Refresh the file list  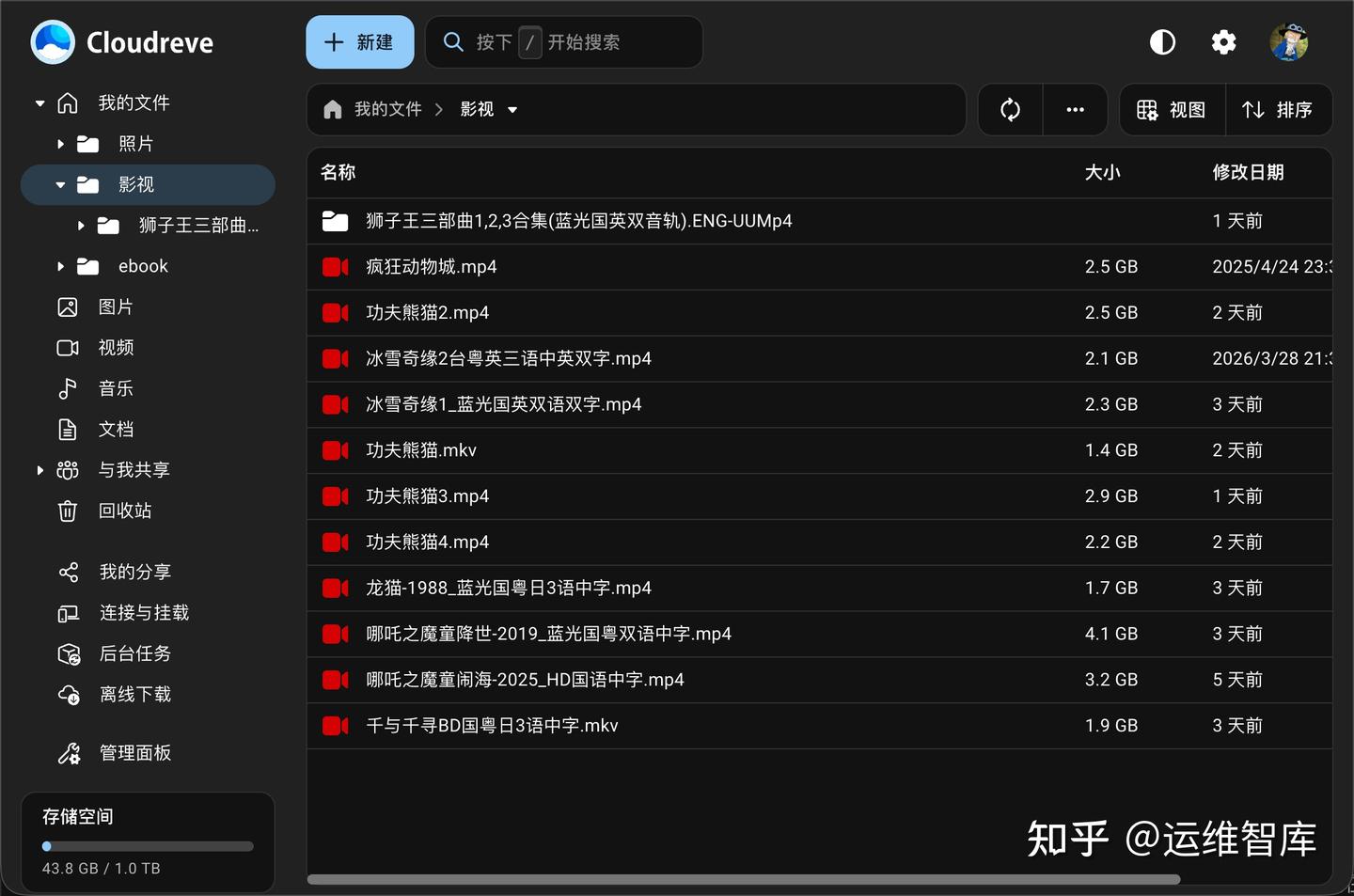pyautogui.click(x=1011, y=110)
